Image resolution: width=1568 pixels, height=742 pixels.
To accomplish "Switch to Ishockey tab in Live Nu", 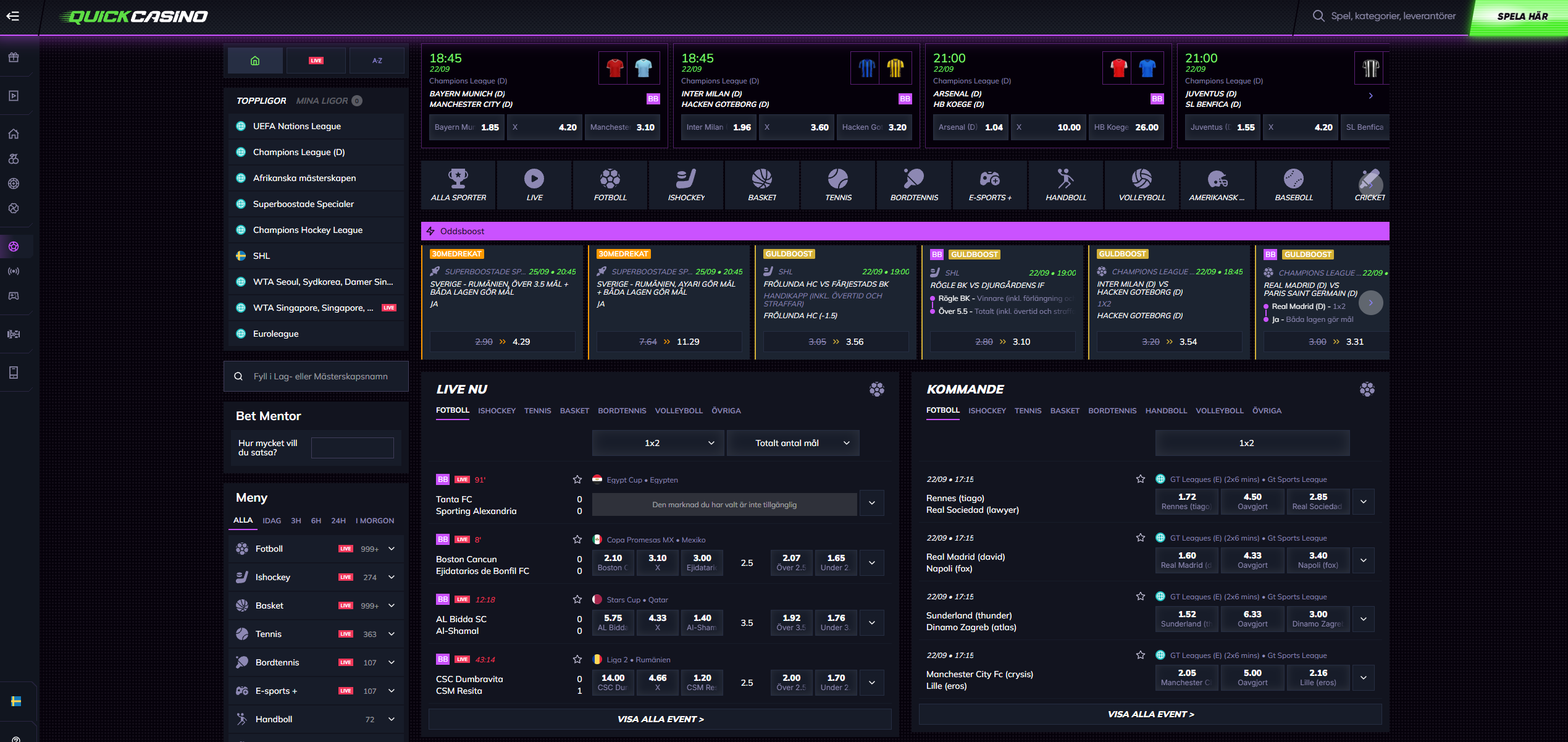I will pyautogui.click(x=497, y=411).
